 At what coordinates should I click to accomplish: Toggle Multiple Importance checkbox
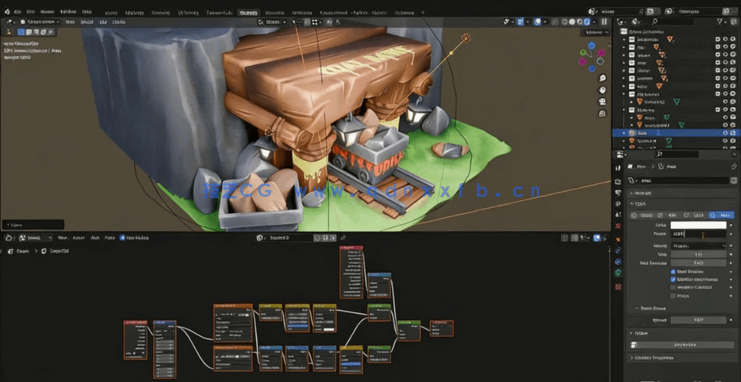click(x=673, y=279)
